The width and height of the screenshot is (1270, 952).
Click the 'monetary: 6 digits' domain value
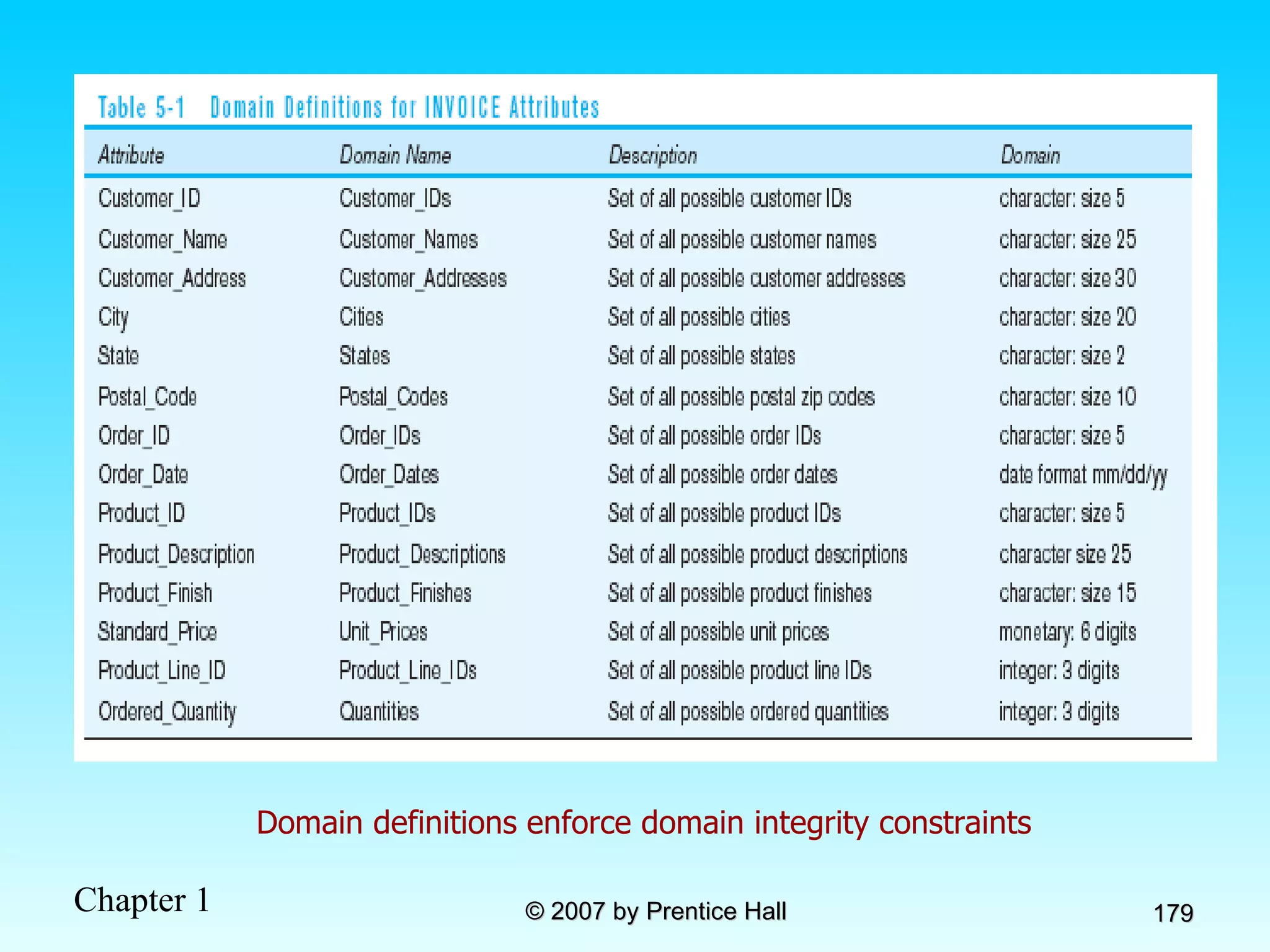pos(1068,632)
